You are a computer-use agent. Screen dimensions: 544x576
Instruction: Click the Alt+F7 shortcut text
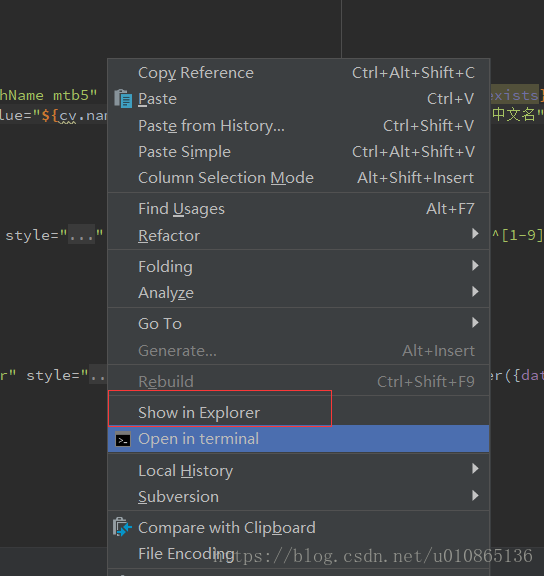click(x=450, y=209)
